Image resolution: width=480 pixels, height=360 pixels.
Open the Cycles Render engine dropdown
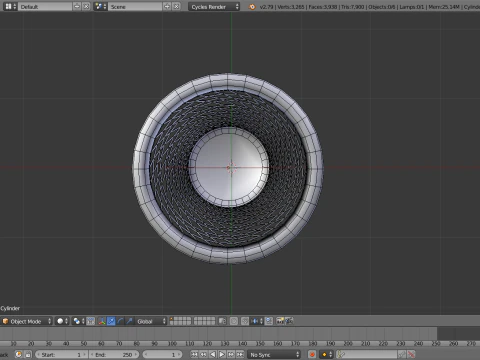[214, 6]
